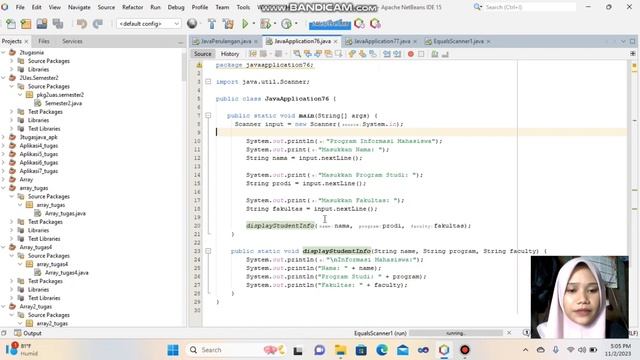
Task: Select Semester2.java in Projects tree
Action: coord(63,103)
